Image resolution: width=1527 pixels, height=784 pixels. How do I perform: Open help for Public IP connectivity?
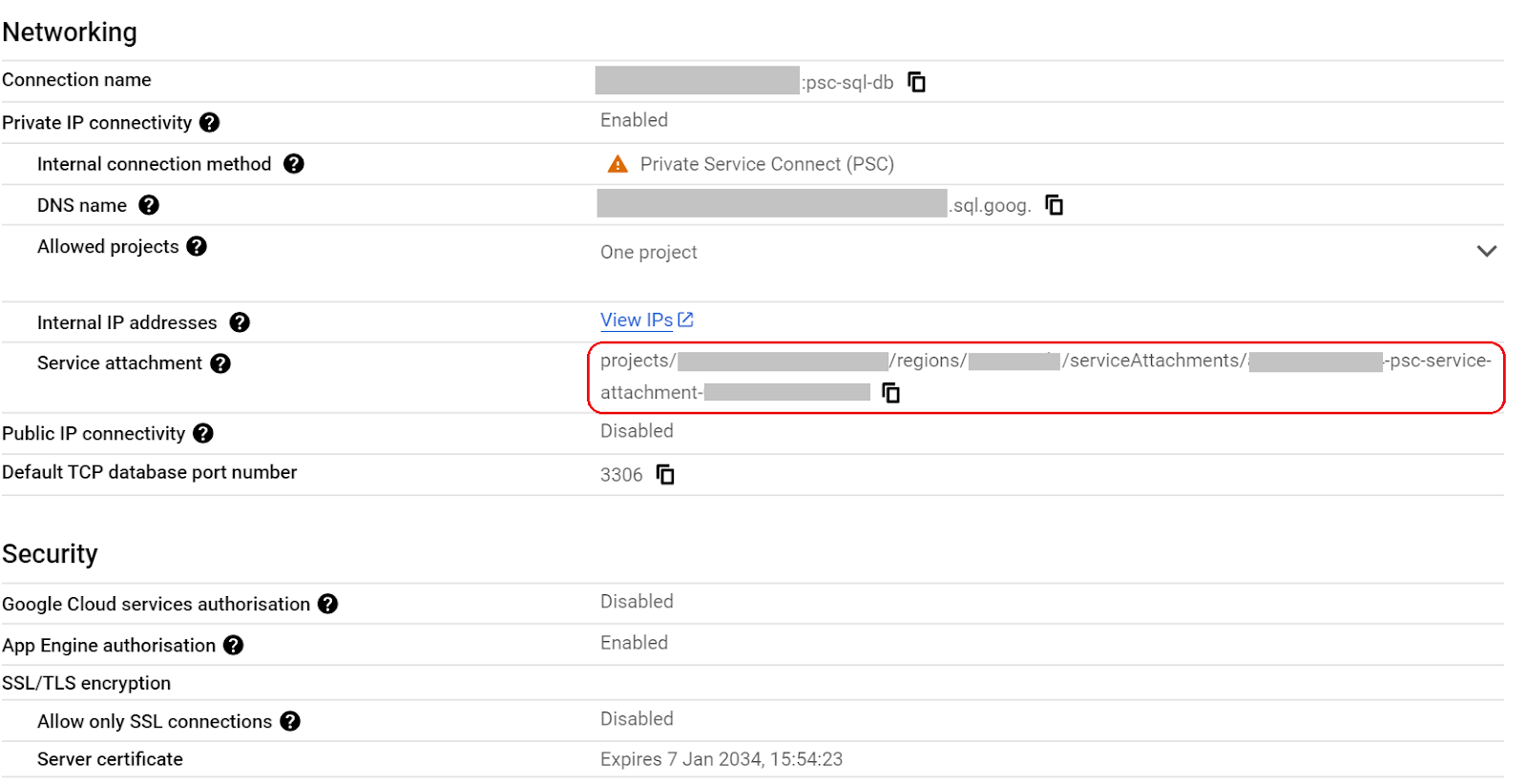click(x=203, y=434)
